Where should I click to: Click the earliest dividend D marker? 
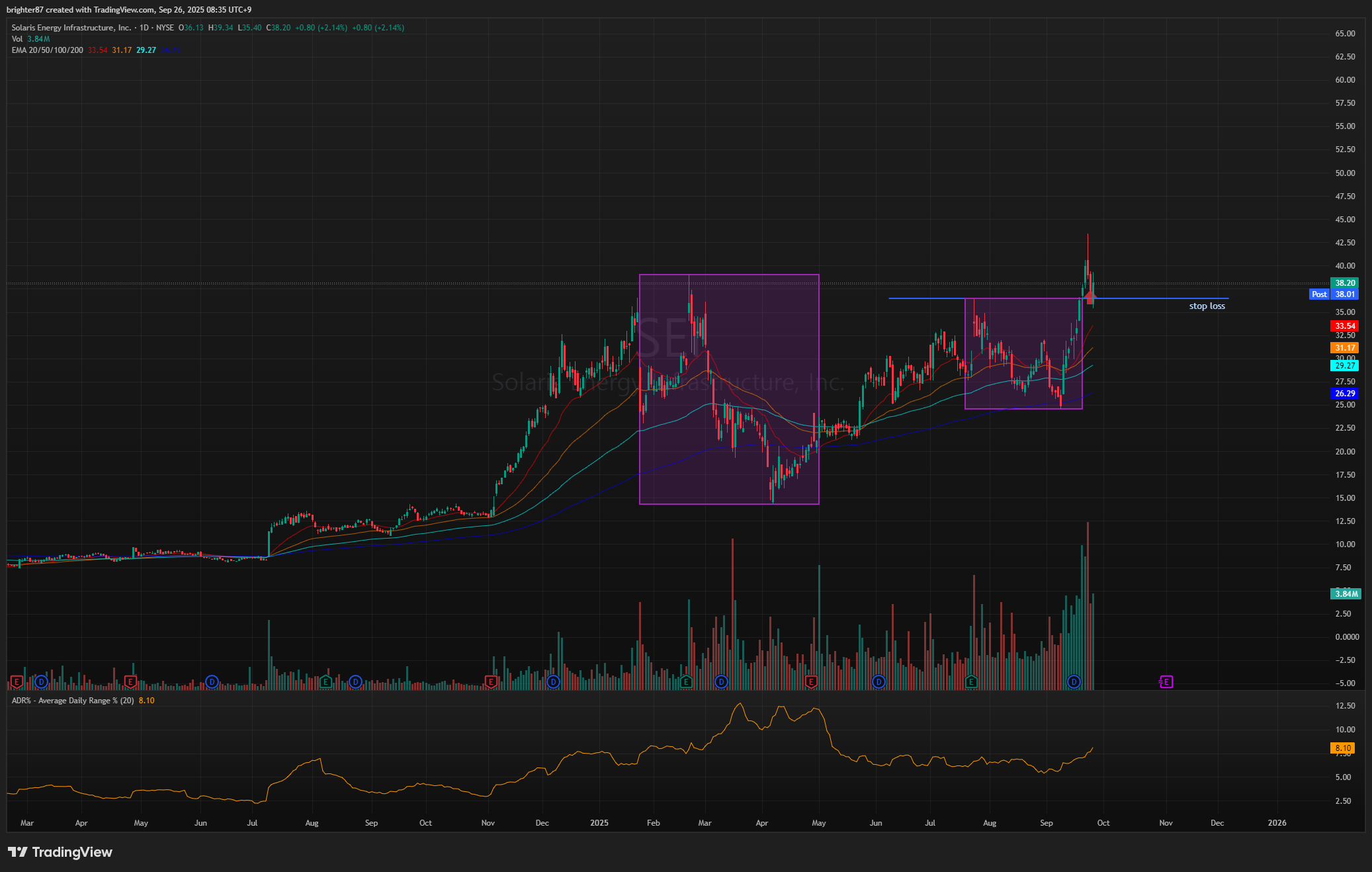pyautogui.click(x=42, y=681)
